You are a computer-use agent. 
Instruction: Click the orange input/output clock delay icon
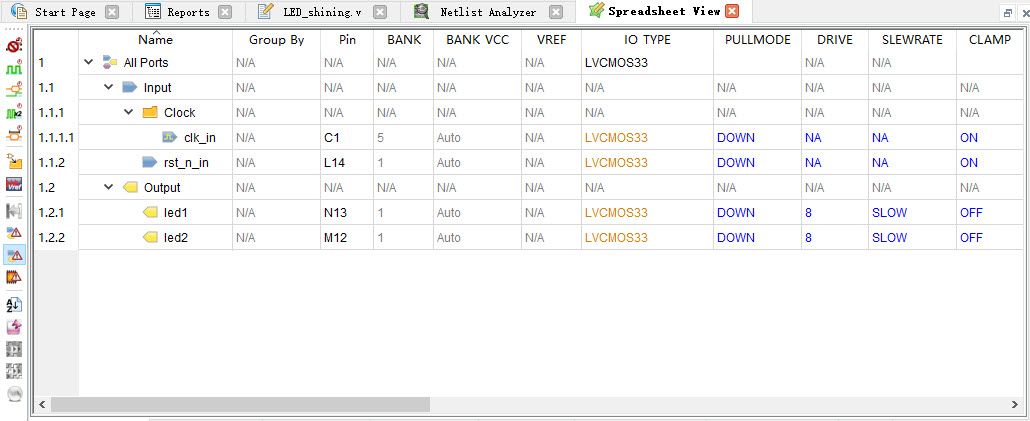coord(14,90)
